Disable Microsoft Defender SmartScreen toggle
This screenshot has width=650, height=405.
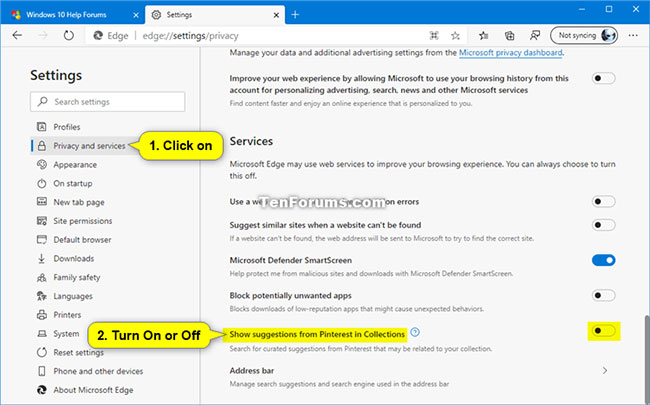tap(604, 260)
